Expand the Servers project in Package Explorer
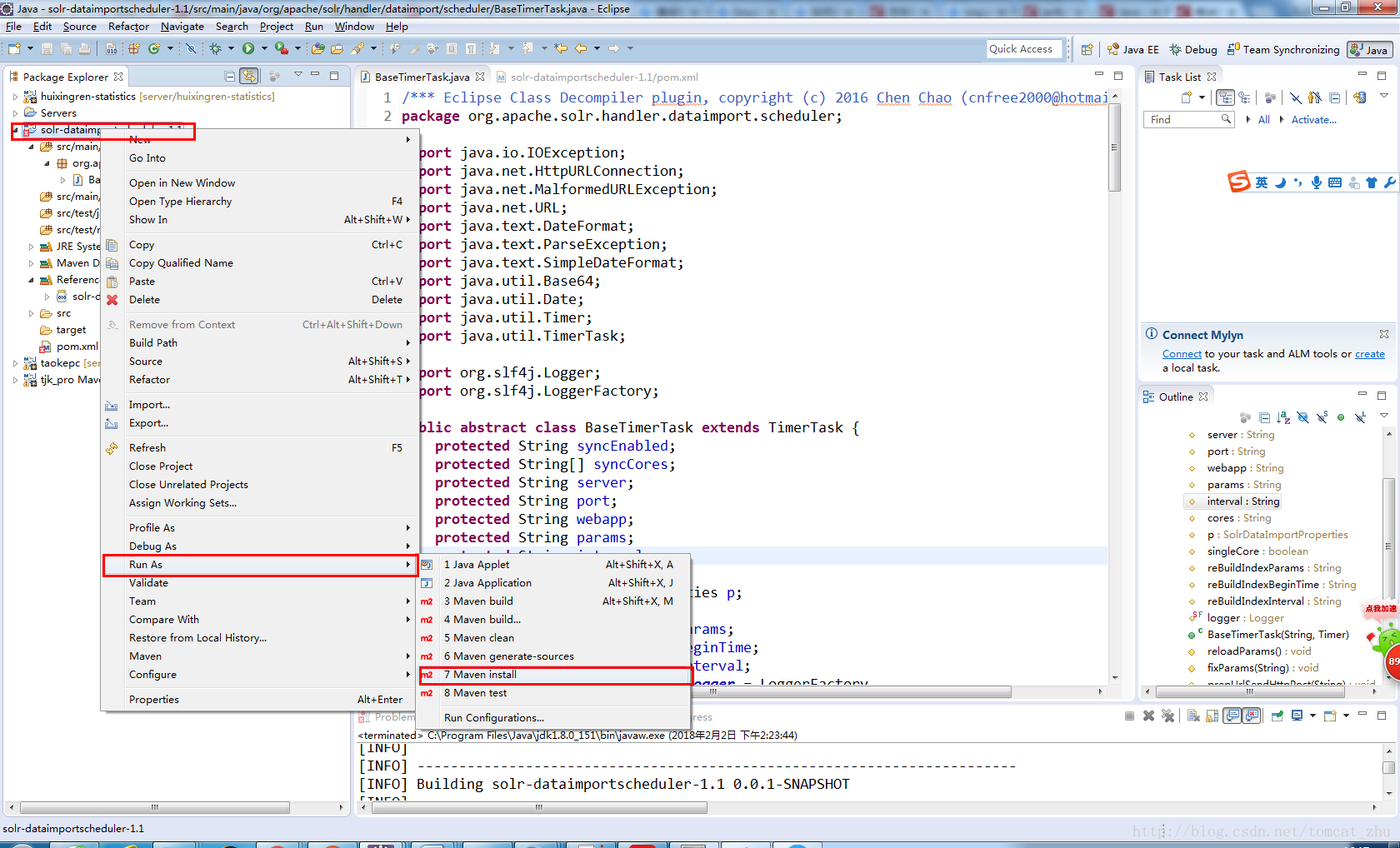 tap(15, 113)
